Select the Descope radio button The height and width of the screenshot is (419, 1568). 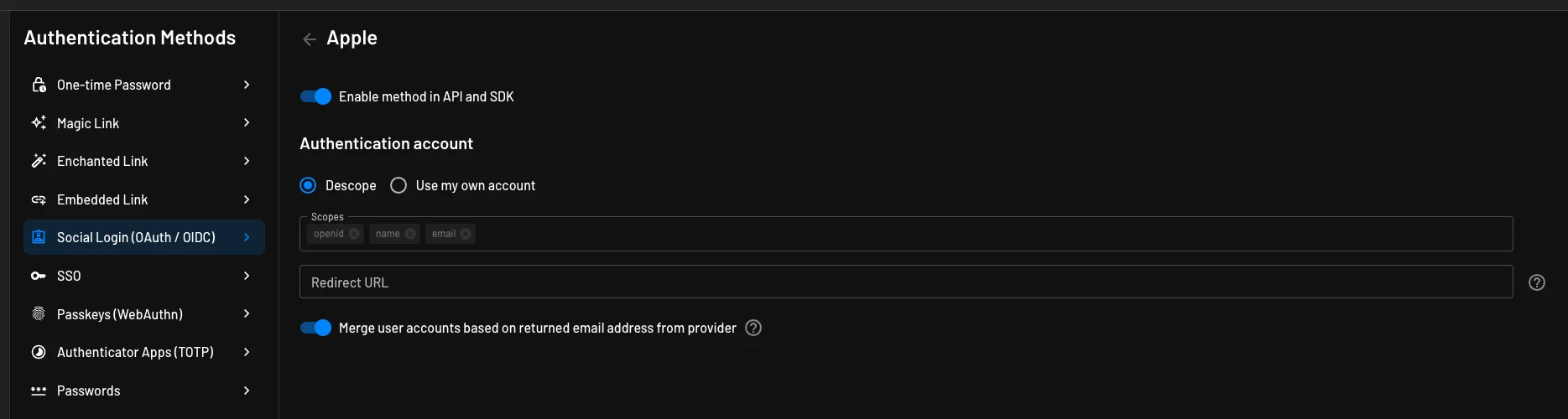pyautogui.click(x=308, y=185)
